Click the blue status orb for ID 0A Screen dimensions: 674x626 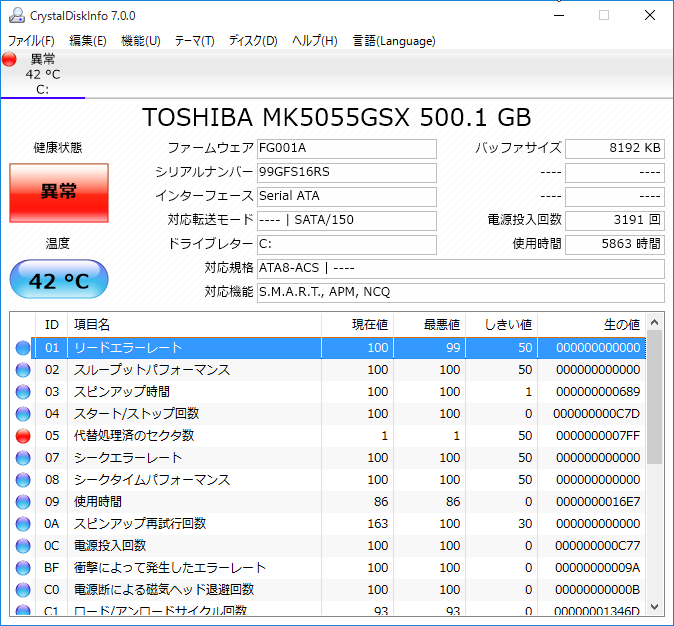(23, 524)
